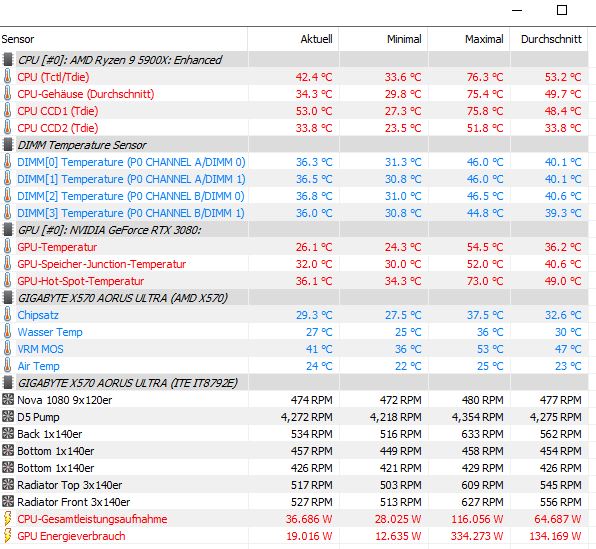Select the GPU Energieverbrauch label

pos(71,536)
